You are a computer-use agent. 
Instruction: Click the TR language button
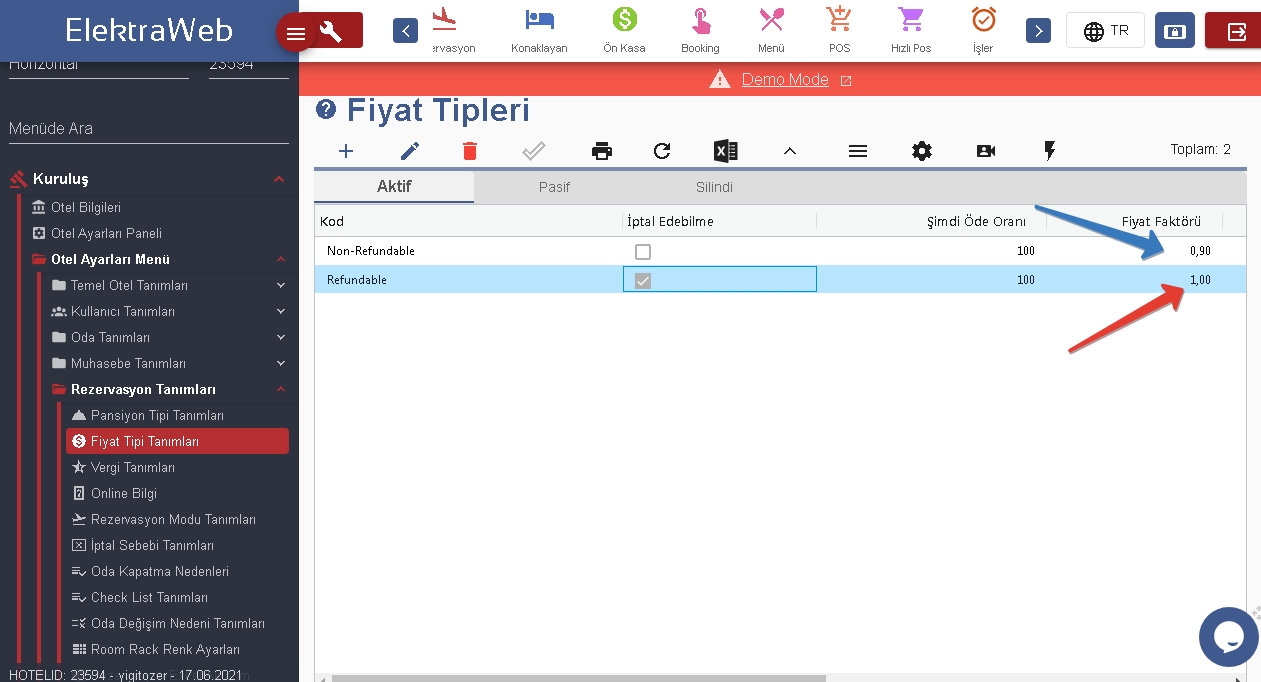pyautogui.click(x=1105, y=31)
